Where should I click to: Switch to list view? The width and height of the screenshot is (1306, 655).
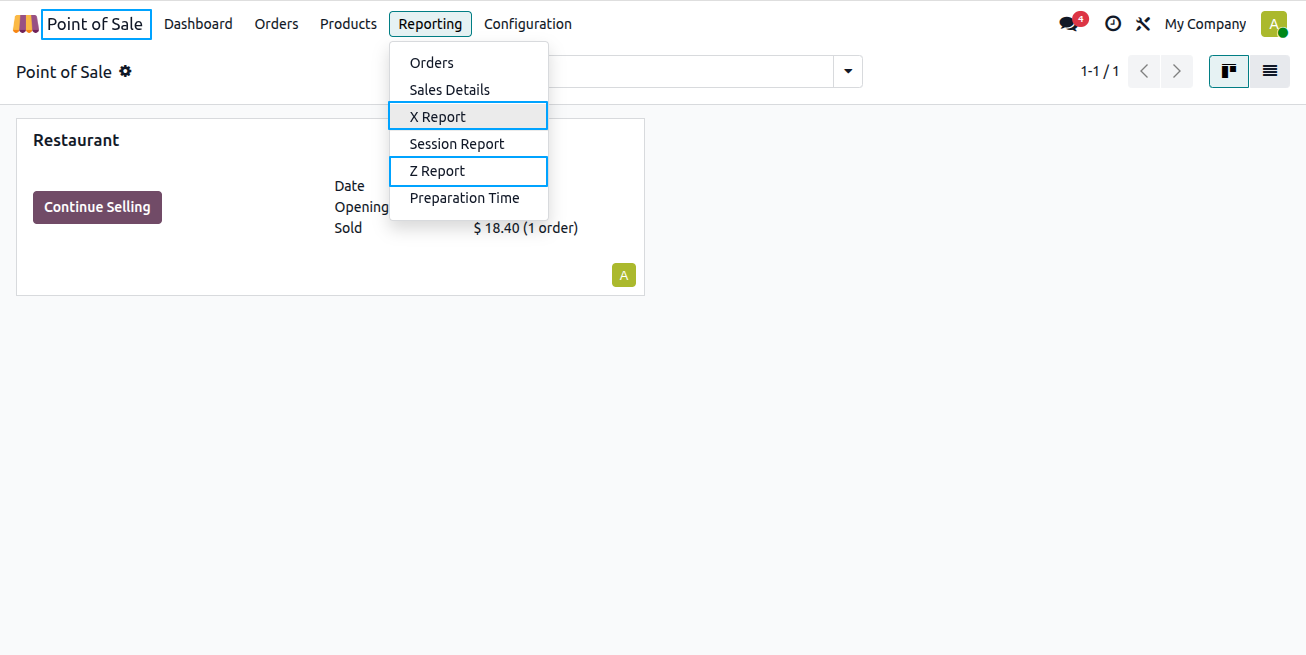pyautogui.click(x=1270, y=71)
